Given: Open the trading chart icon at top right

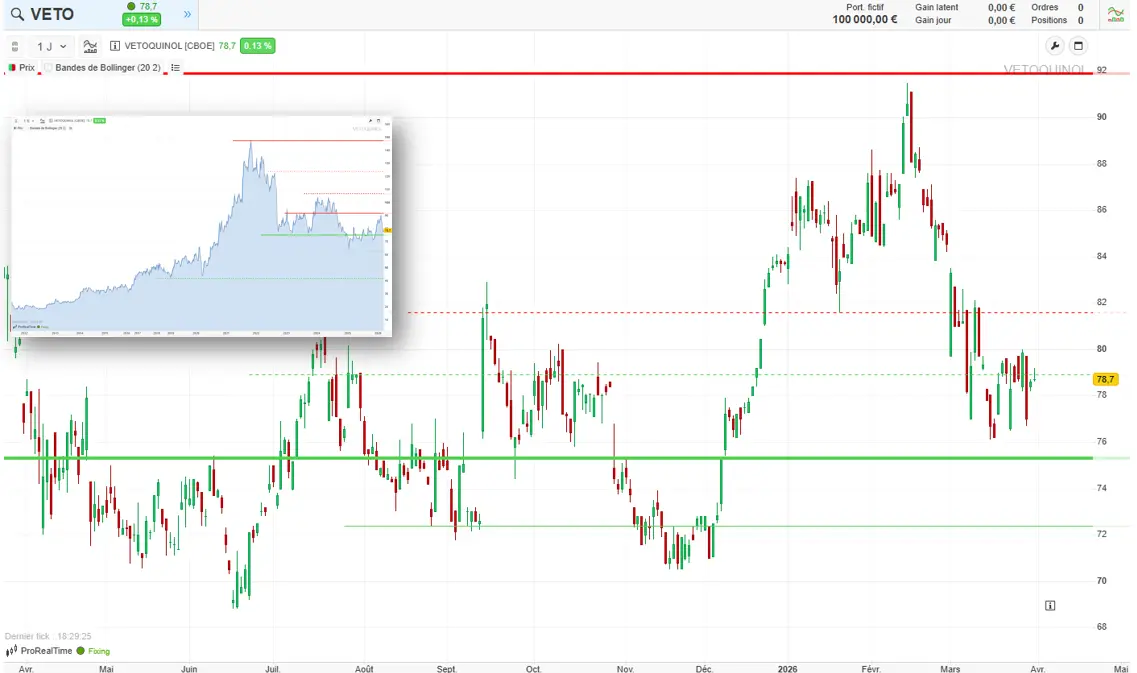Looking at the screenshot, I should 1115,14.
